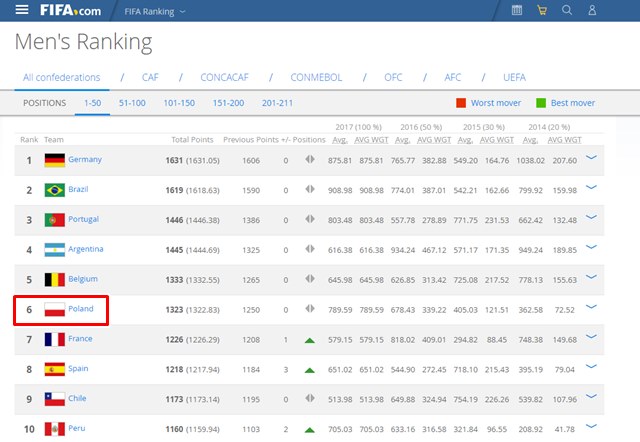Click the Best mover link
This screenshot has height=442, width=640.
573,103
